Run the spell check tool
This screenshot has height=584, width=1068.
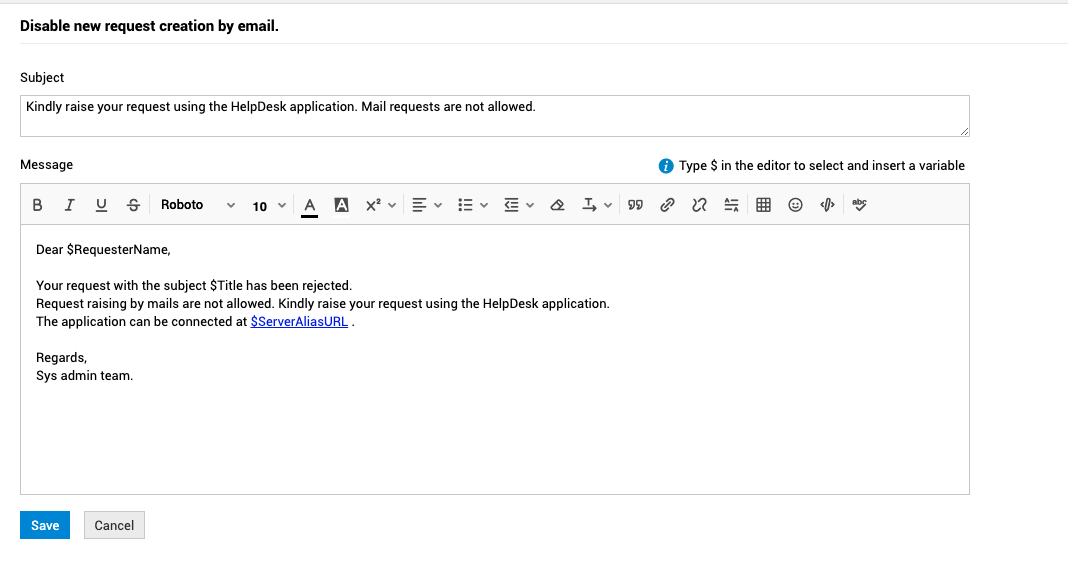pyautogui.click(x=858, y=205)
